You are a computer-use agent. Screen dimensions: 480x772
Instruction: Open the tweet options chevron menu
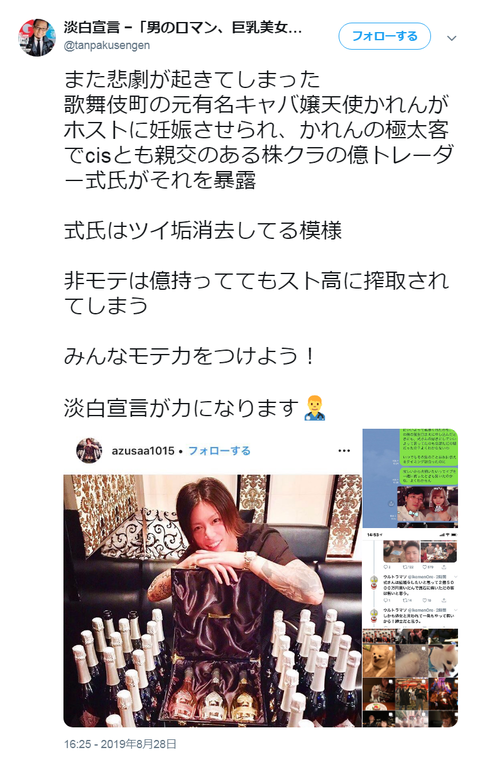tap(451, 38)
